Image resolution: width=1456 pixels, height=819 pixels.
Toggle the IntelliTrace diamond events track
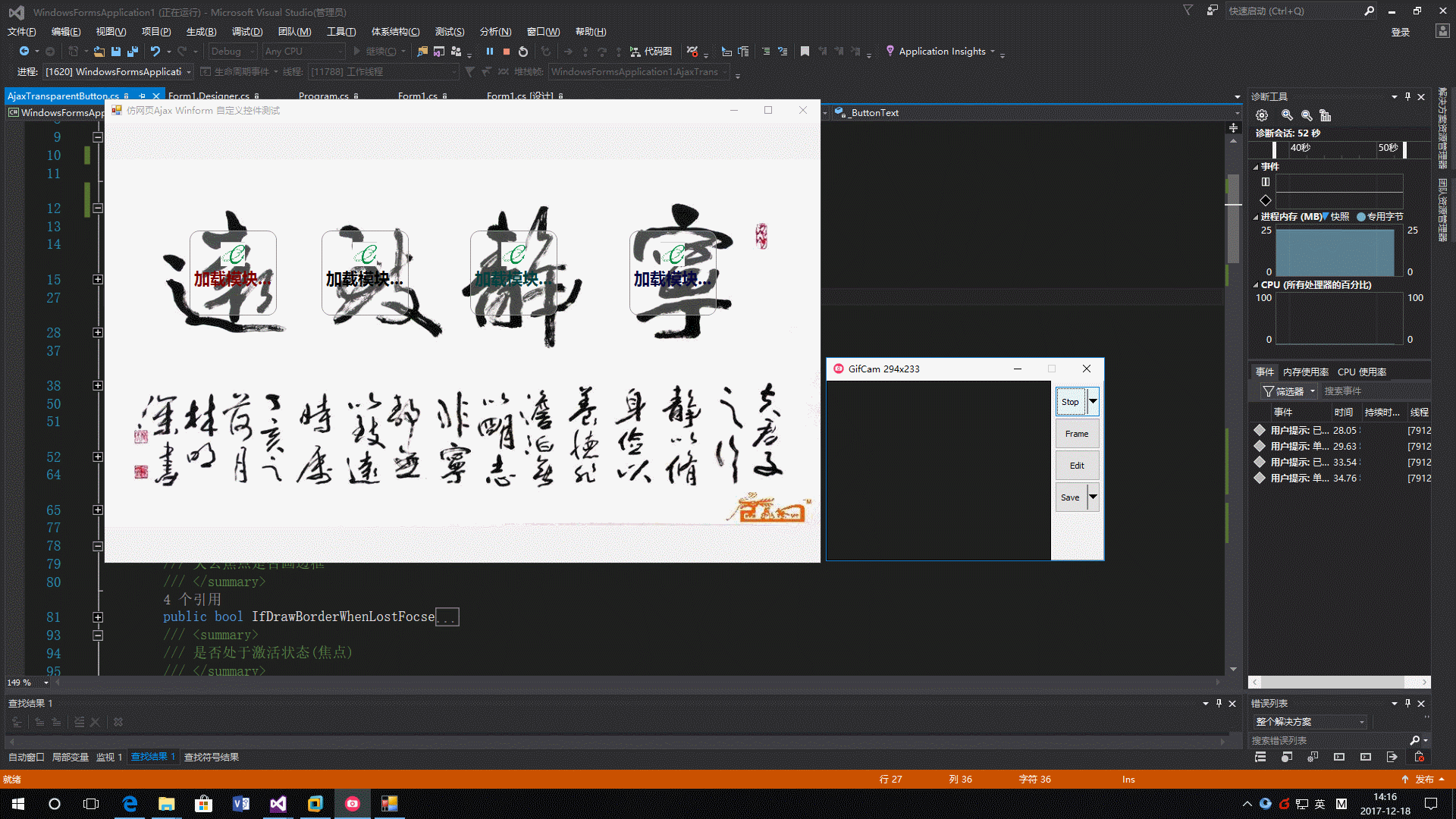[x=1265, y=200]
